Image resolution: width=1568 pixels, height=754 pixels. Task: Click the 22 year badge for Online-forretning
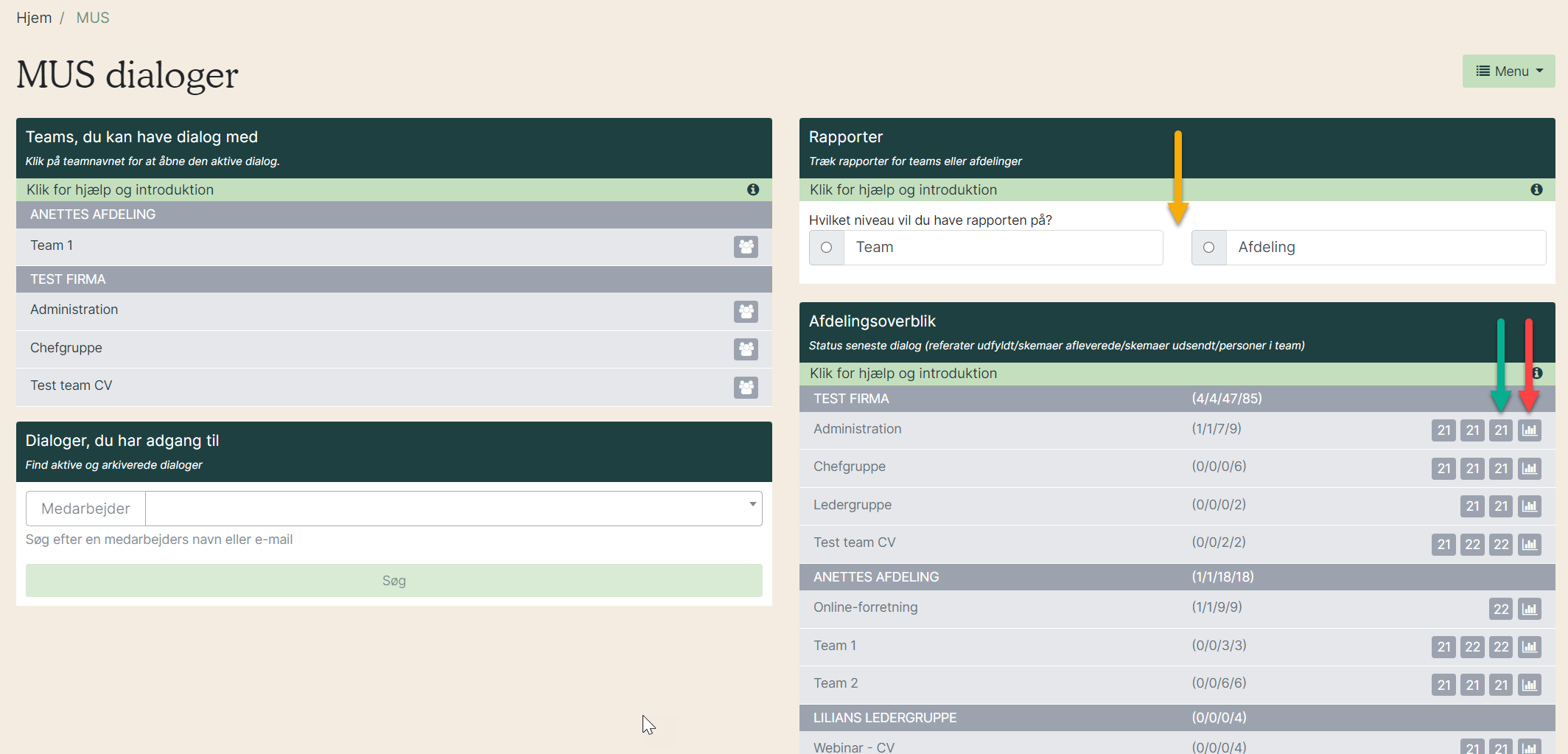click(x=1501, y=609)
